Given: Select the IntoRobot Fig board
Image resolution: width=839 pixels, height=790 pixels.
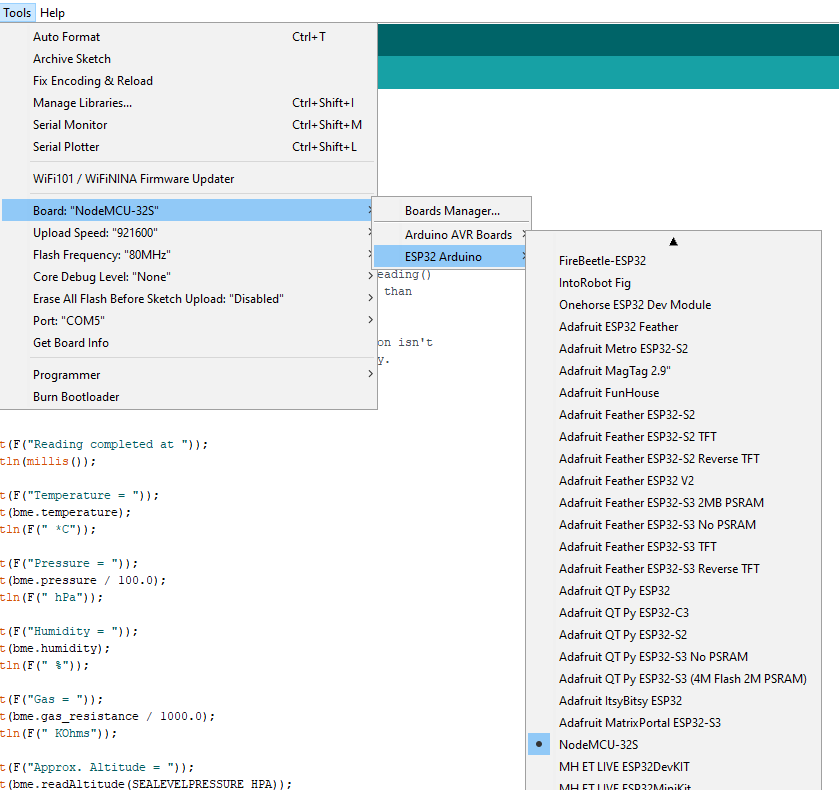Looking at the screenshot, I should tap(674, 283).
